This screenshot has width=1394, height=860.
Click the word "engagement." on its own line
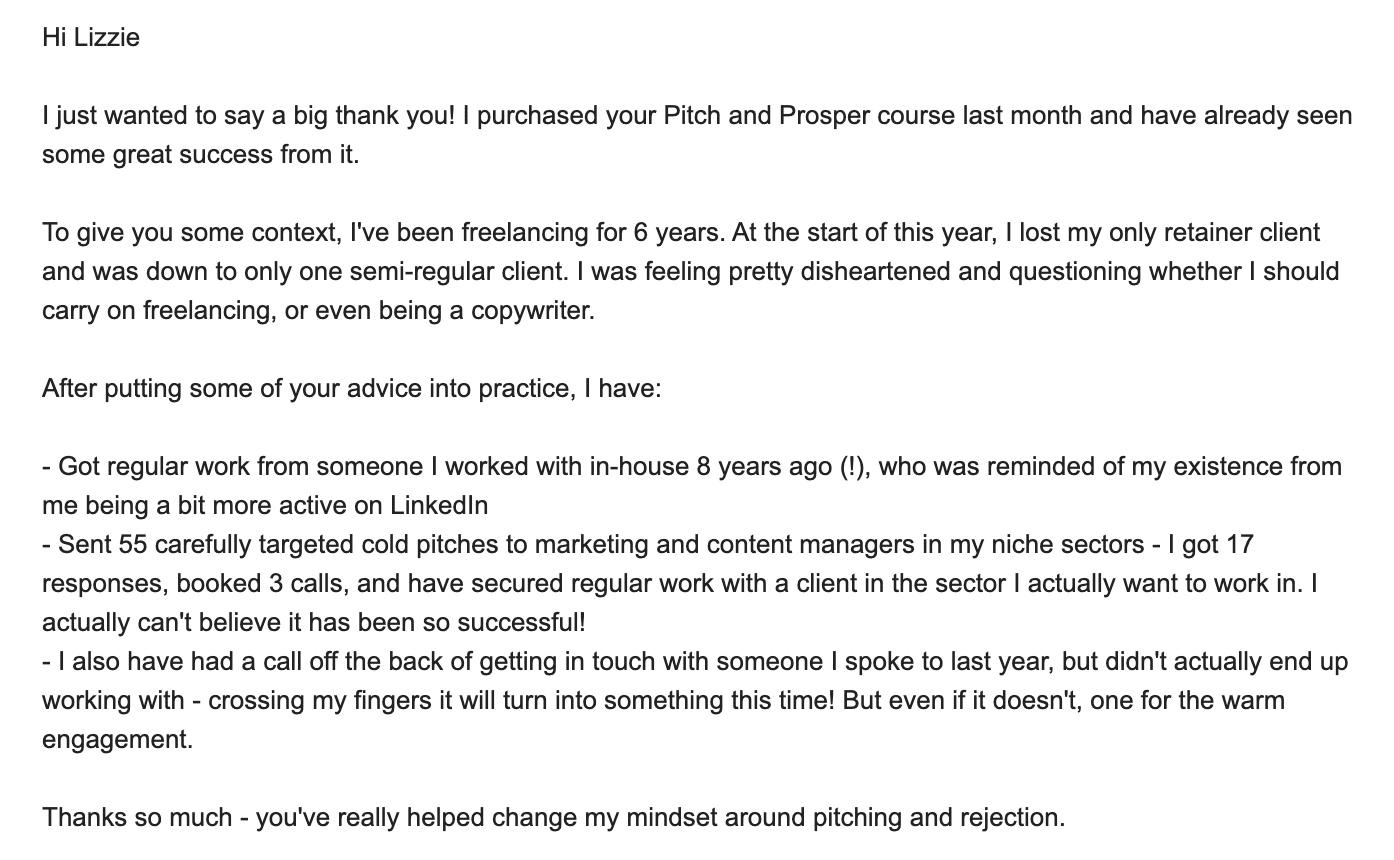(117, 740)
